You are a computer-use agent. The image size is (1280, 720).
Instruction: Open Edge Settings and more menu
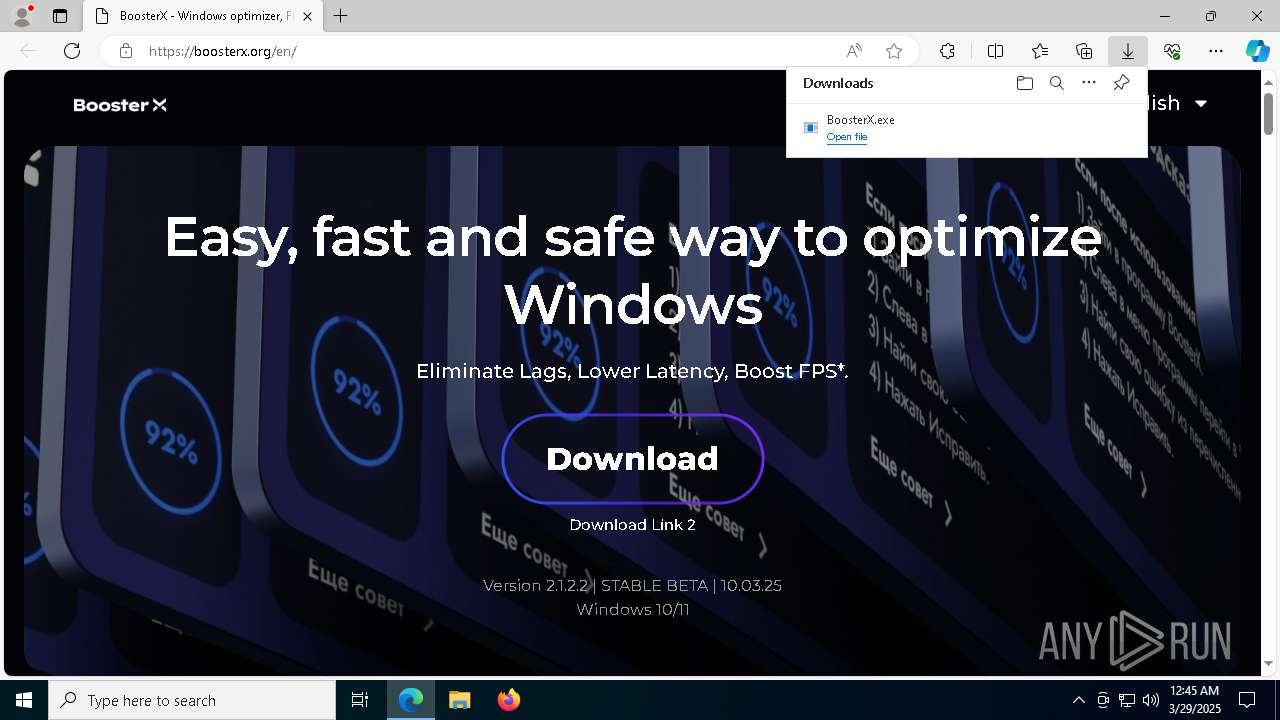pos(1216,51)
